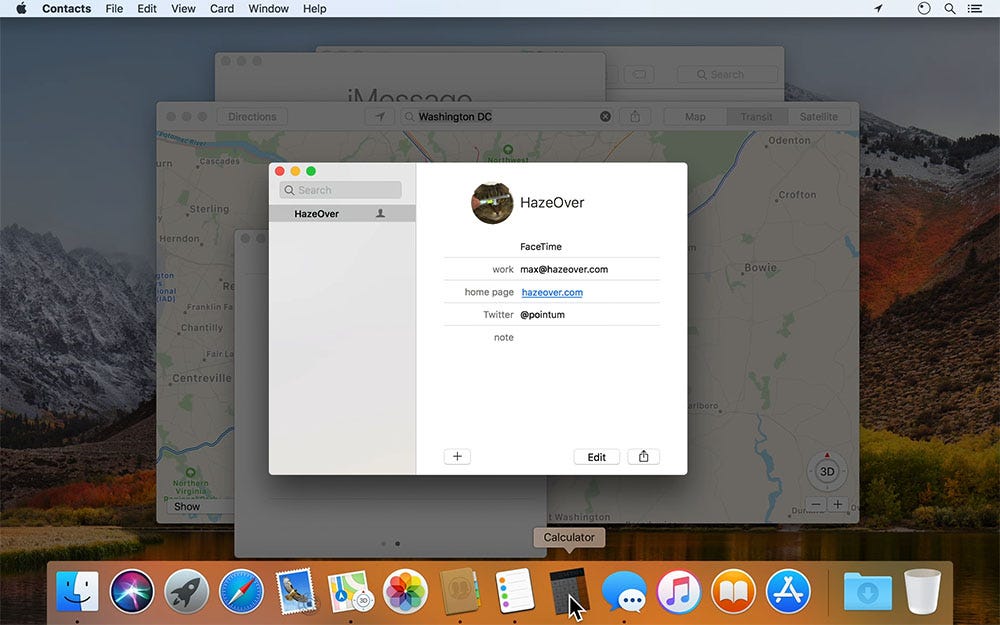The image size is (1000, 625).
Task: Open Downloads folder in Dock
Action: [868, 591]
